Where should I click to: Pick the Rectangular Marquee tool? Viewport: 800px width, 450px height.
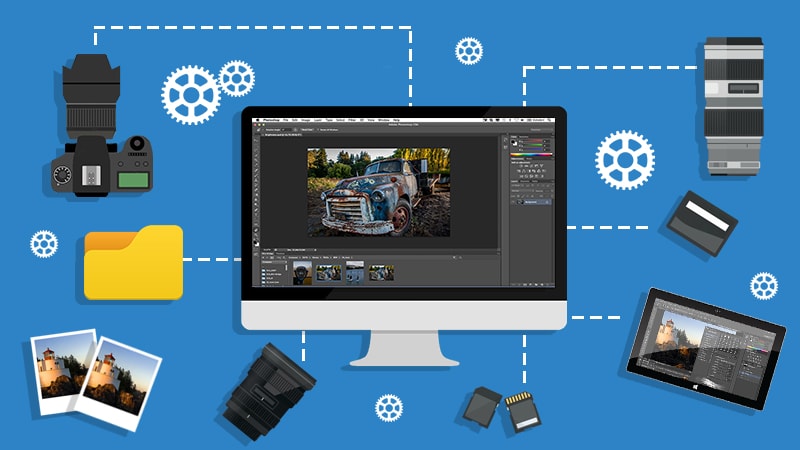point(258,145)
